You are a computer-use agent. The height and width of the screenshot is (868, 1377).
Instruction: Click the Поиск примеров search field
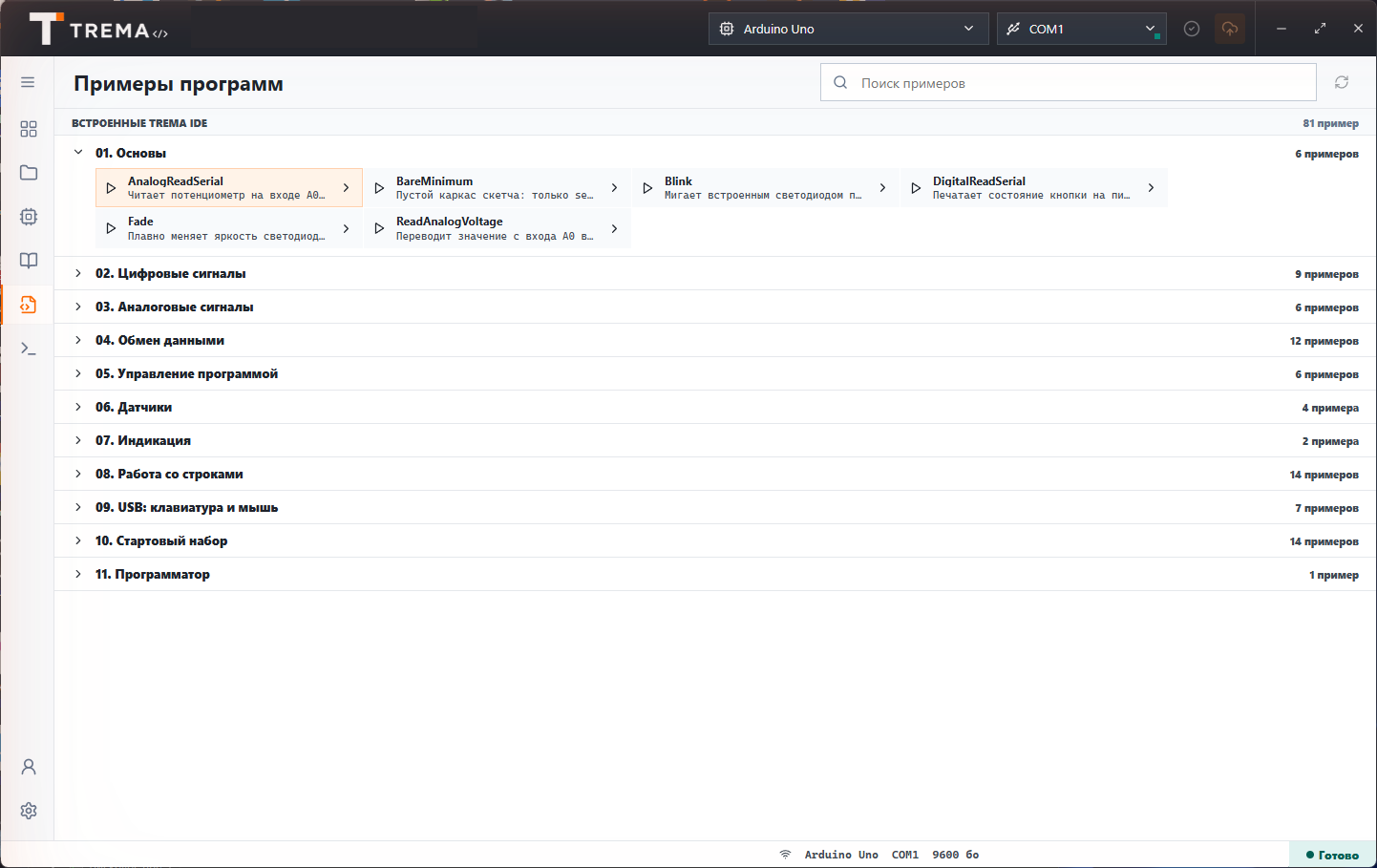pos(1068,83)
